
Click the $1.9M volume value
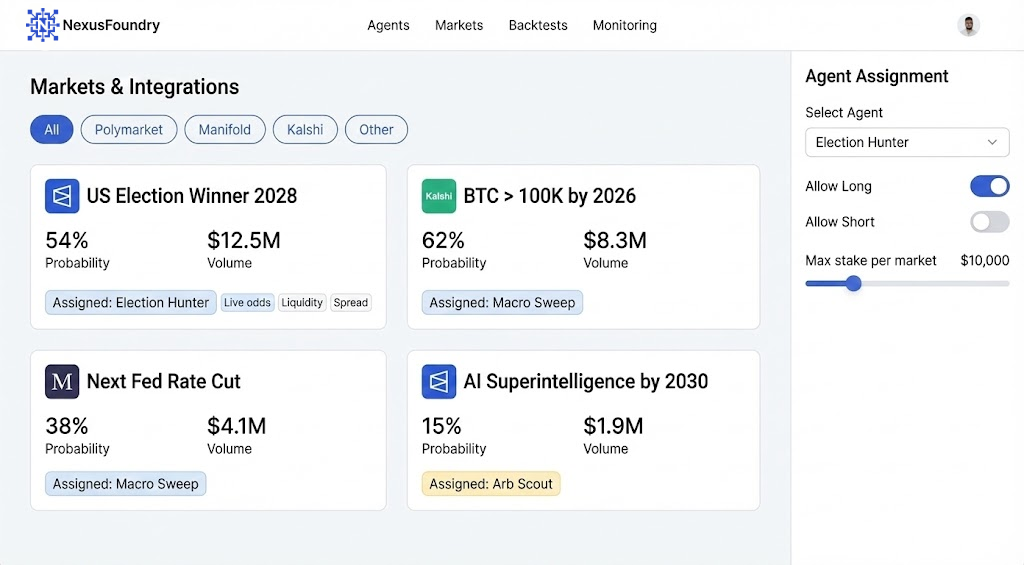point(613,427)
